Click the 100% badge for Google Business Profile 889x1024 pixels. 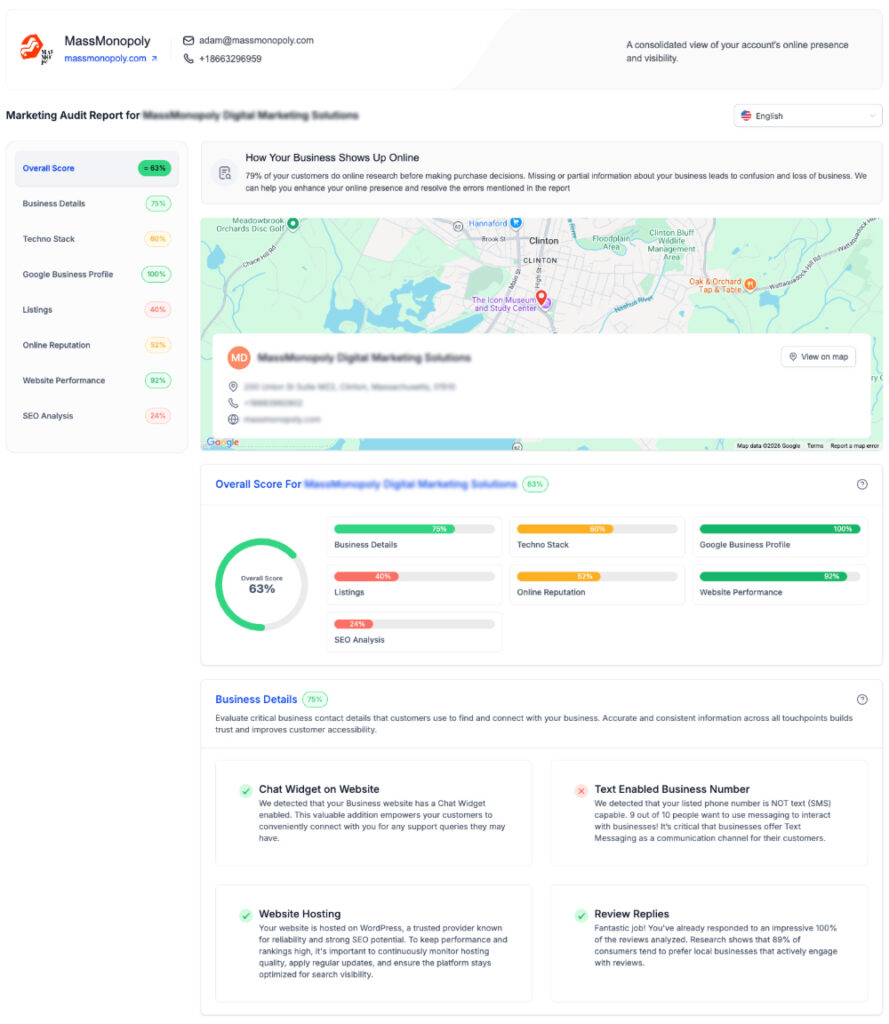[156, 274]
